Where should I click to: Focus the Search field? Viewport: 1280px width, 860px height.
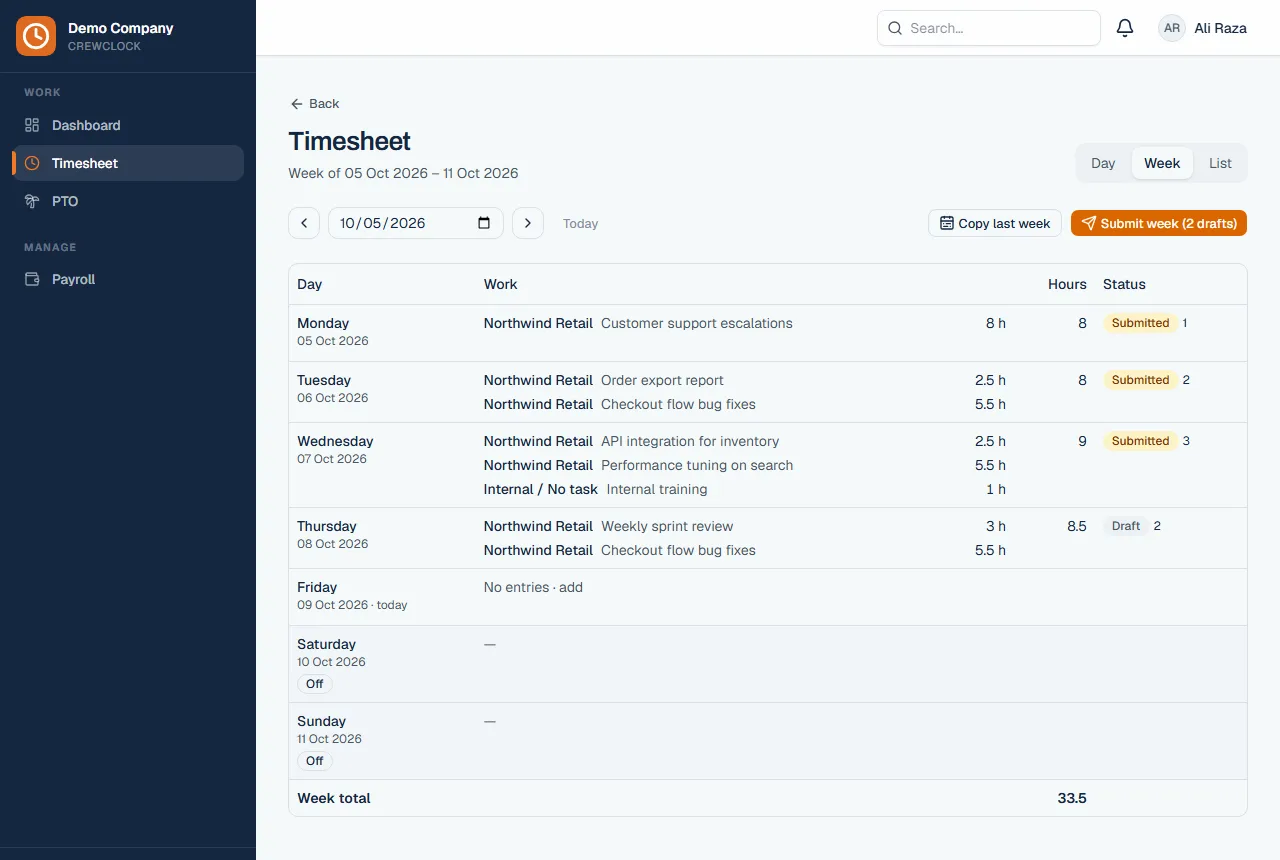(x=989, y=28)
